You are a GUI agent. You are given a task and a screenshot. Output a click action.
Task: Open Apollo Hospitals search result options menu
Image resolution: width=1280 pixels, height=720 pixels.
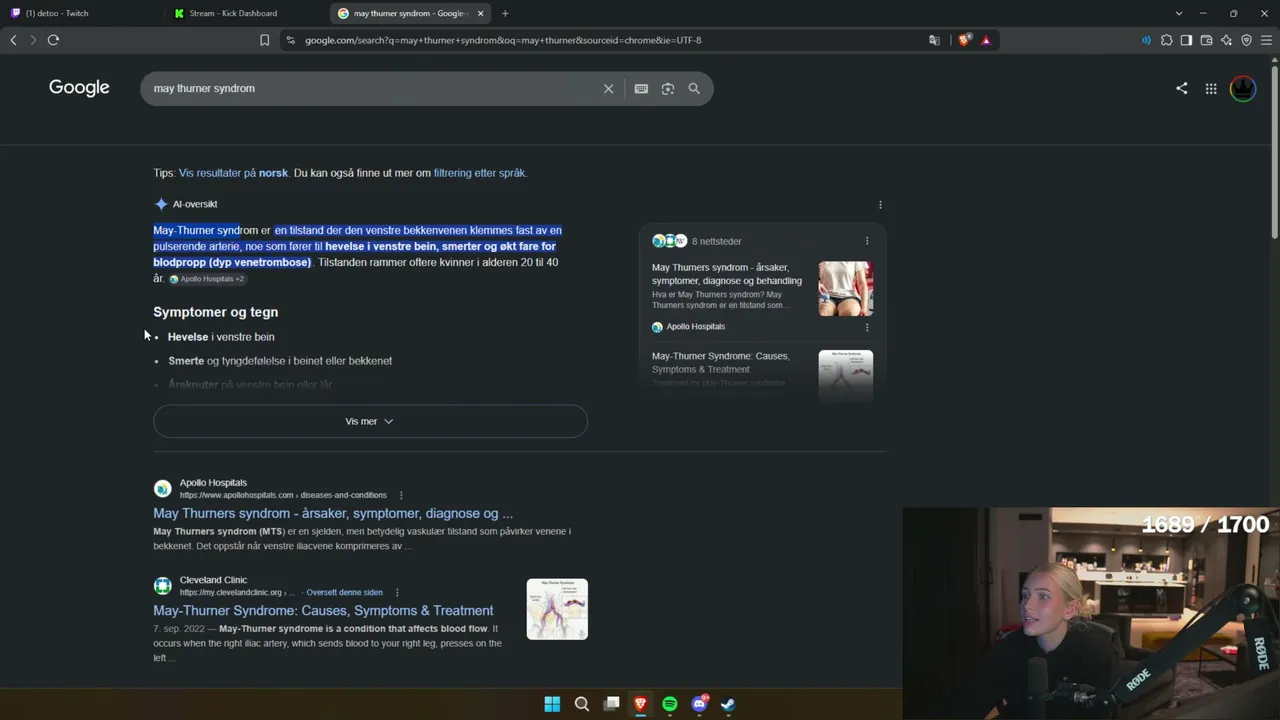point(401,495)
